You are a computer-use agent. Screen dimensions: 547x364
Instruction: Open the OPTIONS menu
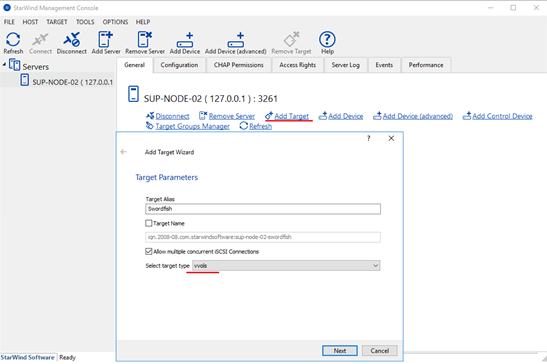tap(115, 22)
